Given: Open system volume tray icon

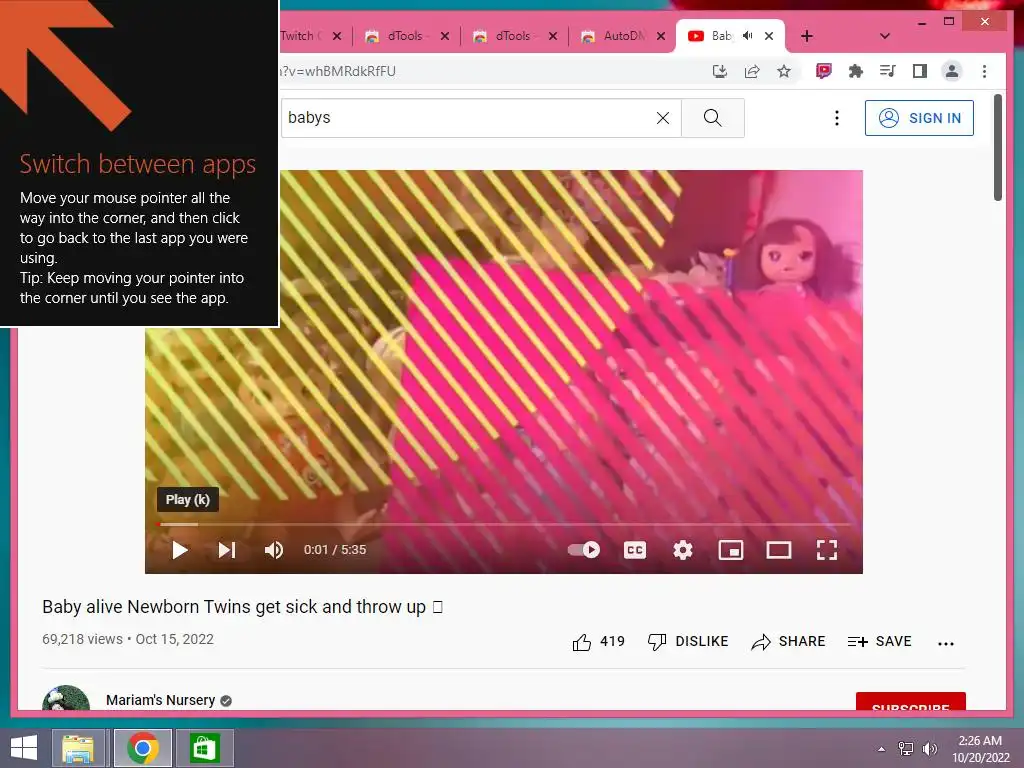Looking at the screenshot, I should (x=929, y=749).
